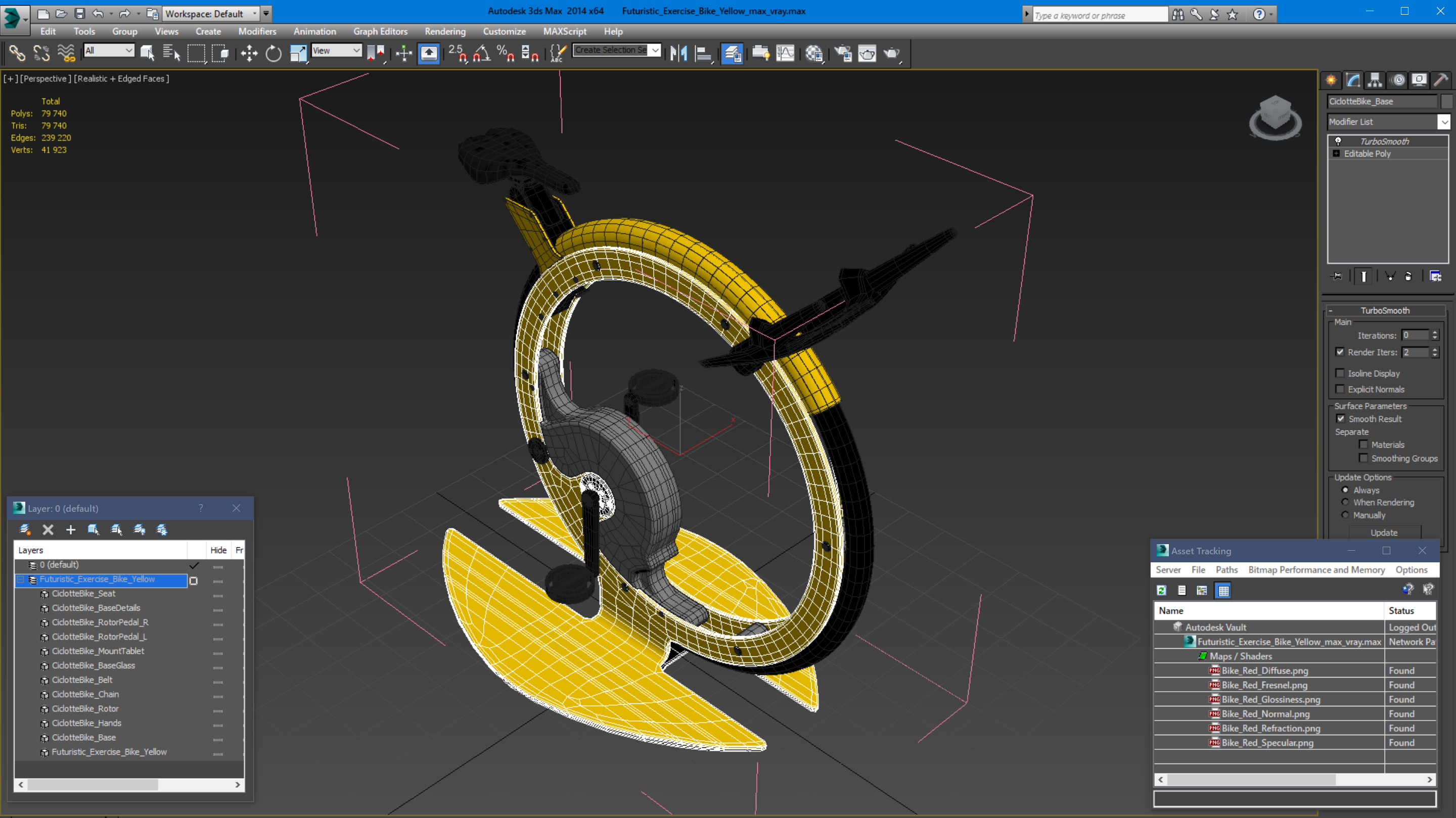Click the Bind to Space Warp tool
1456x818 pixels.
66,53
